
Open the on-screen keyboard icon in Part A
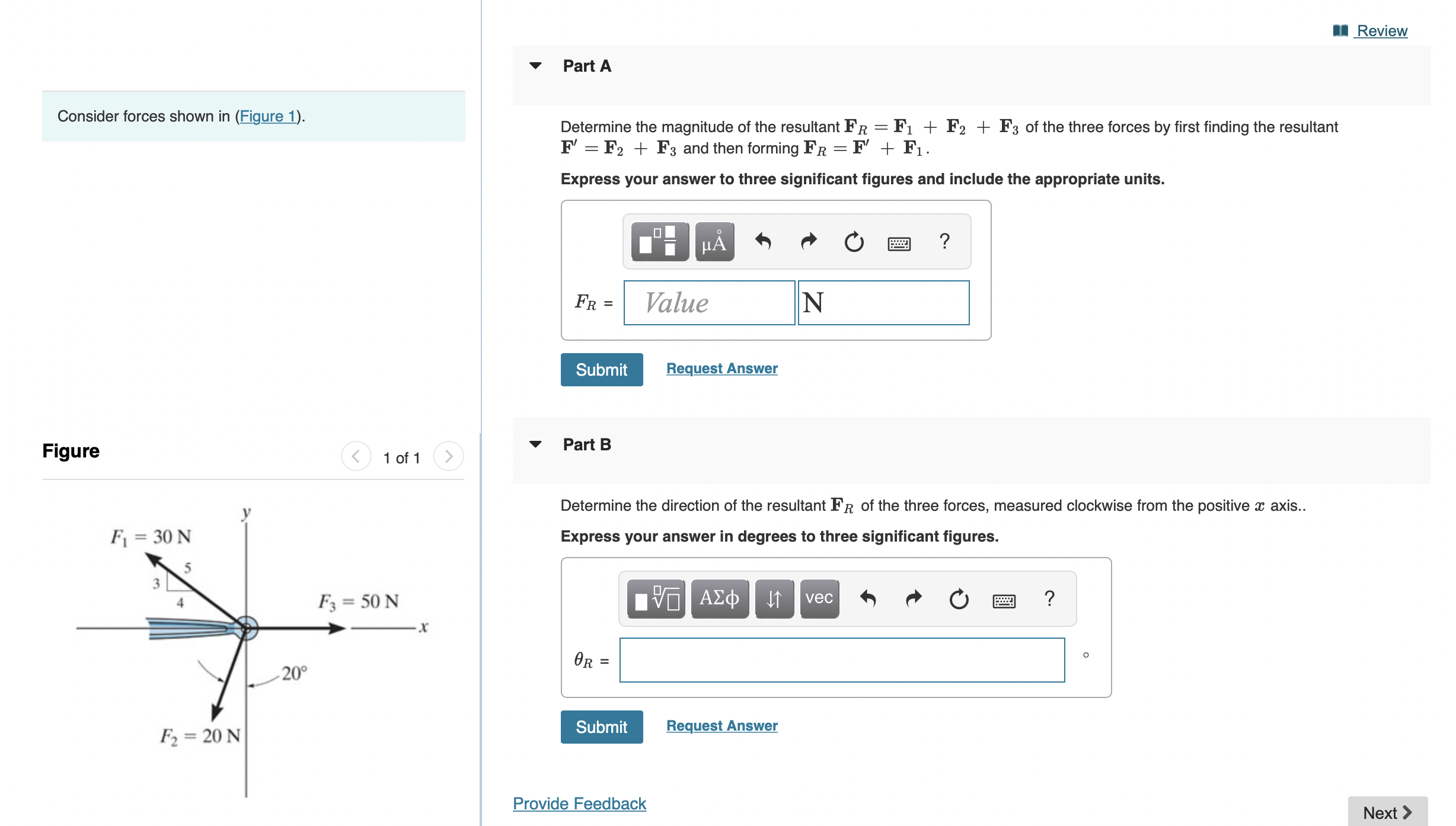pos(900,242)
